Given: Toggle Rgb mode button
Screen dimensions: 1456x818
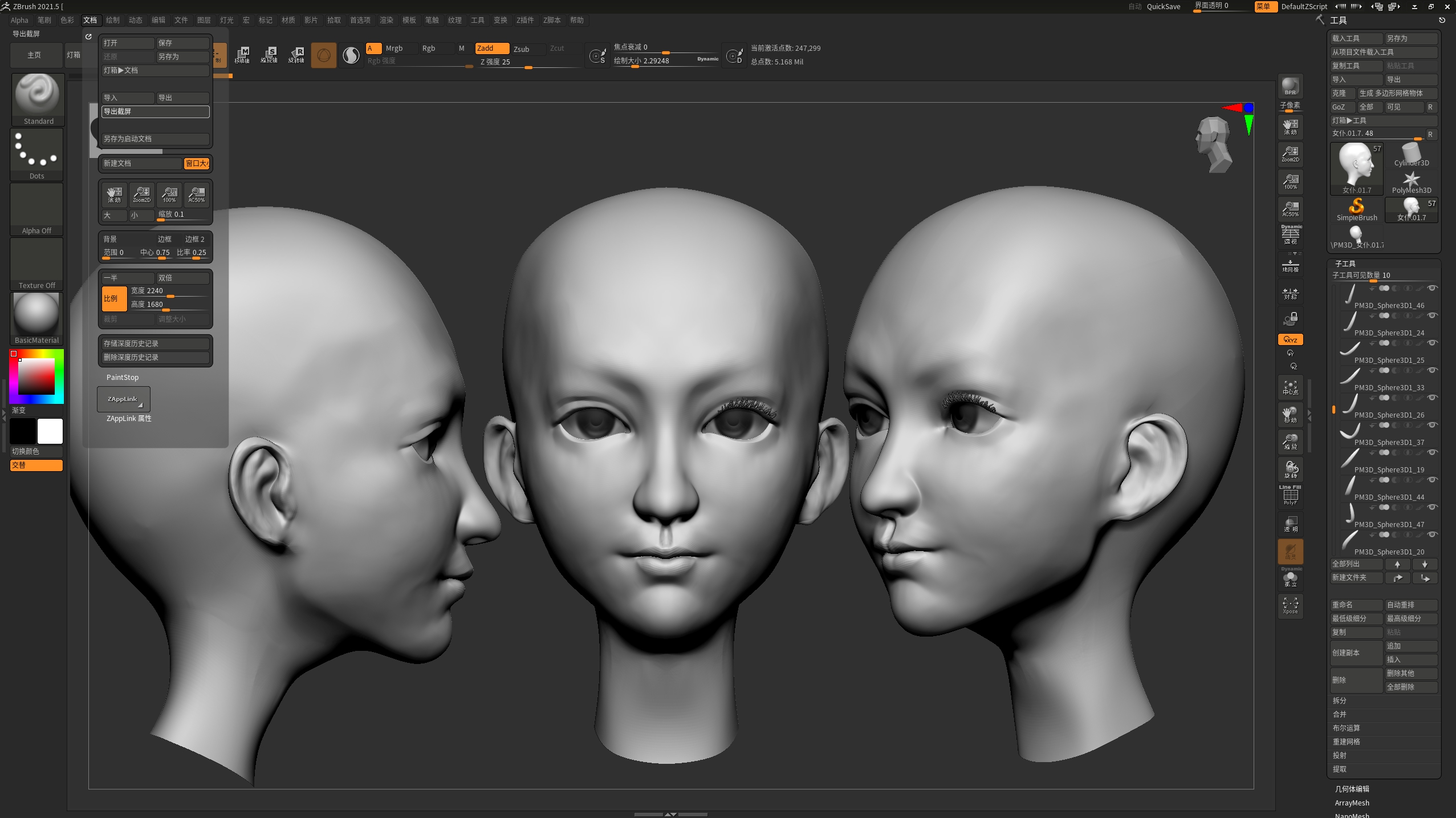Looking at the screenshot, I should [x=437, y=48].
